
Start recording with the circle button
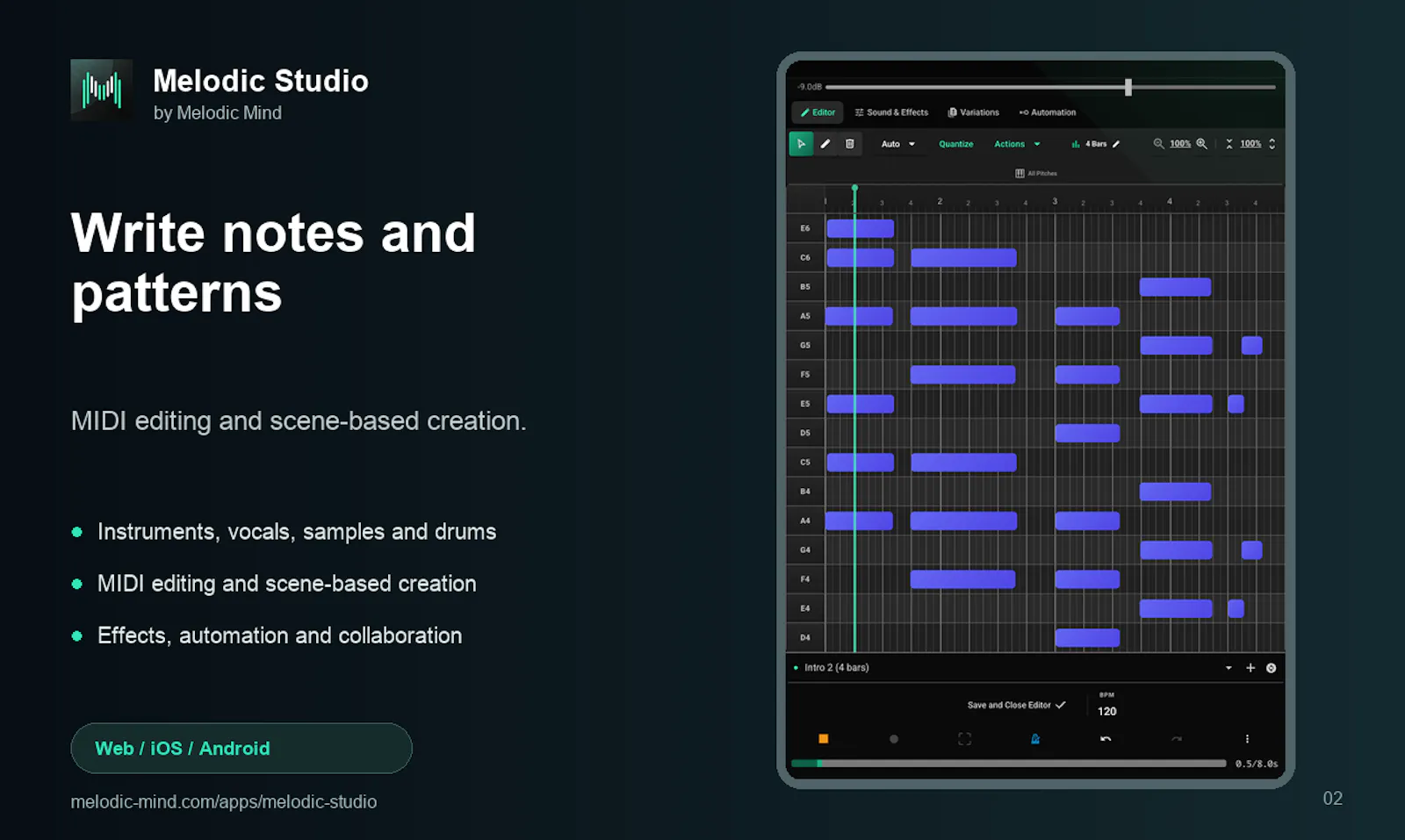click(894, 739)
